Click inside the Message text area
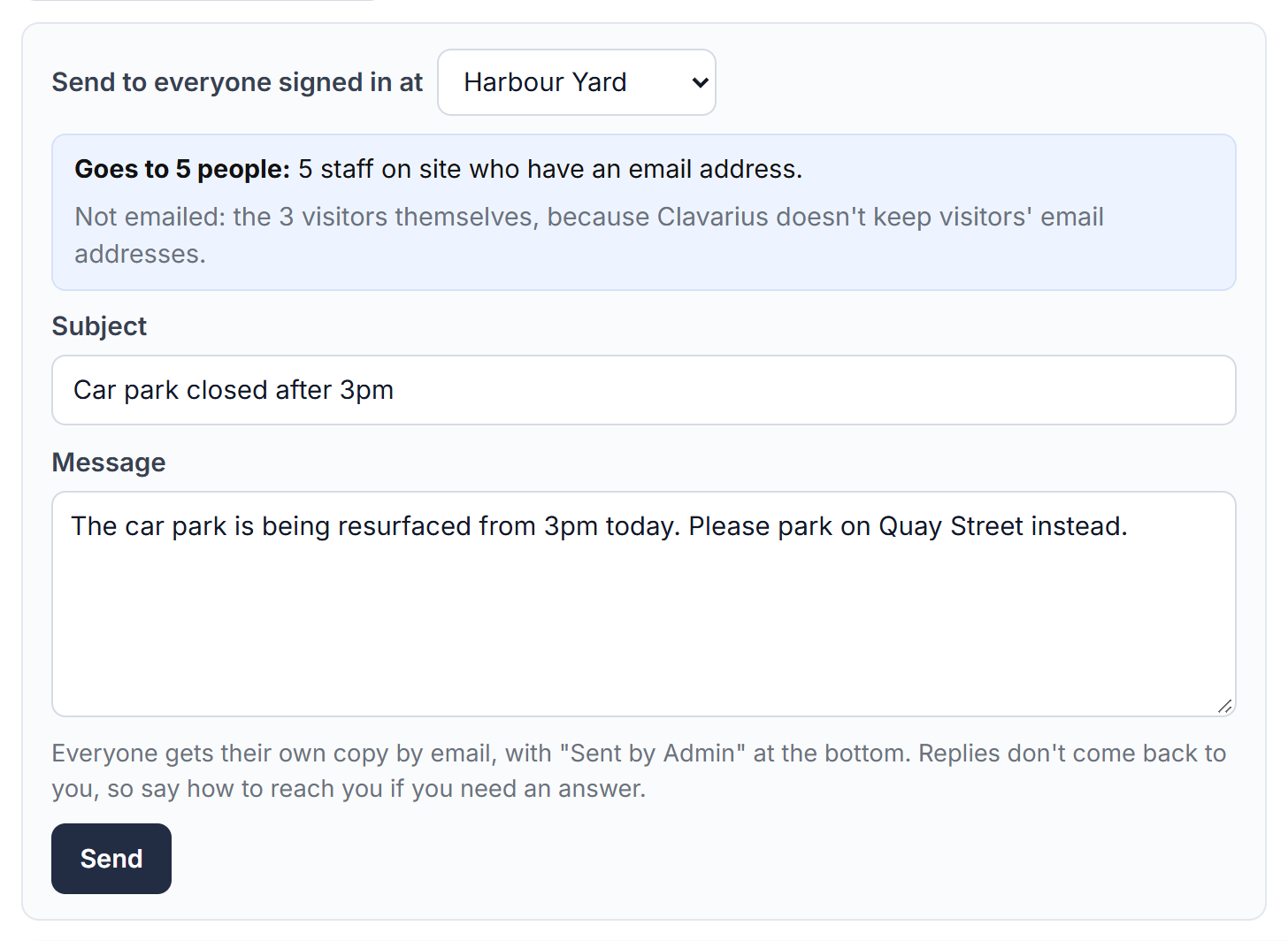 pos(644,604)
